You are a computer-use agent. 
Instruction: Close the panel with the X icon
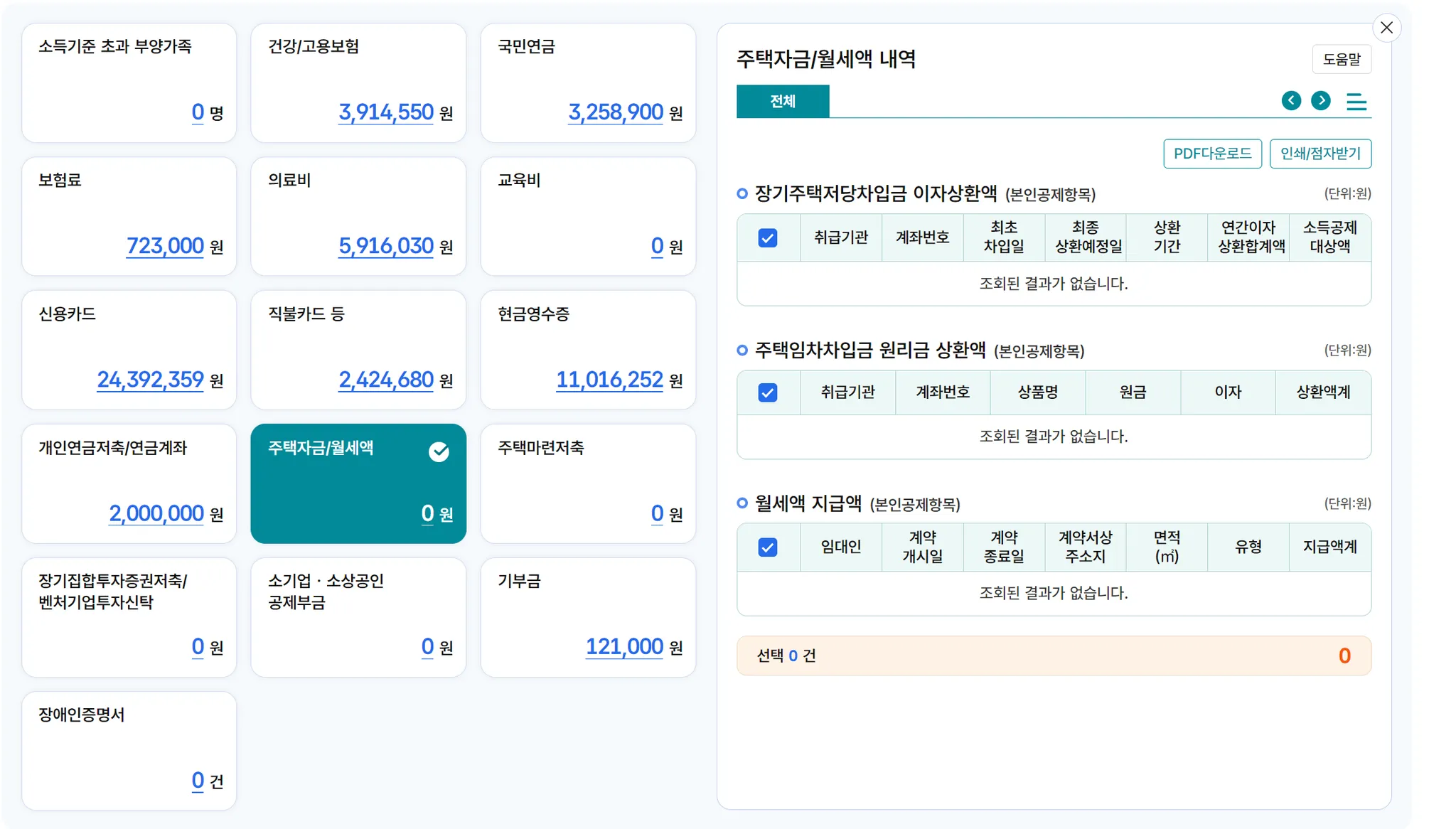click(x=1386, y=28)
